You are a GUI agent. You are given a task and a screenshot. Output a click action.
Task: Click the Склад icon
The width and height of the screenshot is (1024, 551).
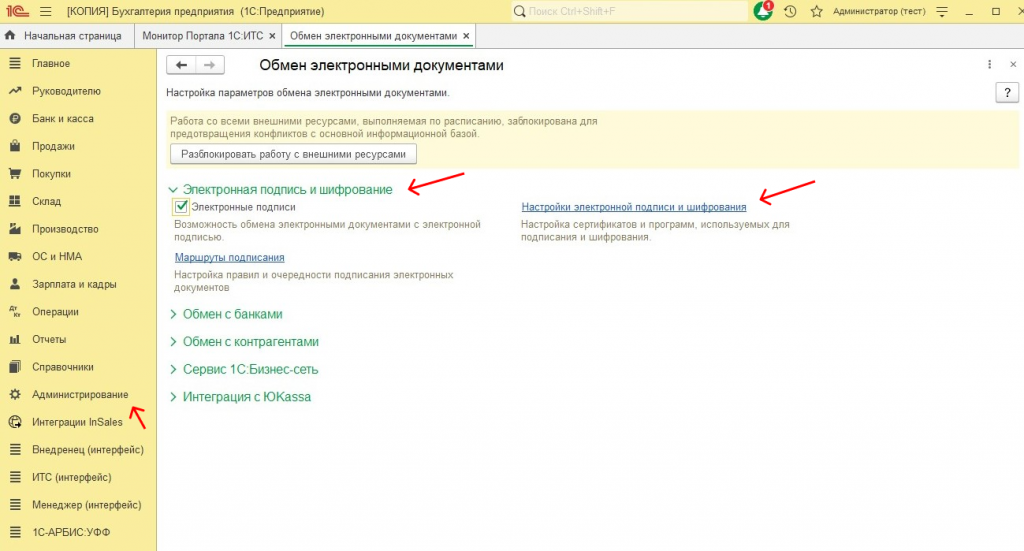point(15,201)
